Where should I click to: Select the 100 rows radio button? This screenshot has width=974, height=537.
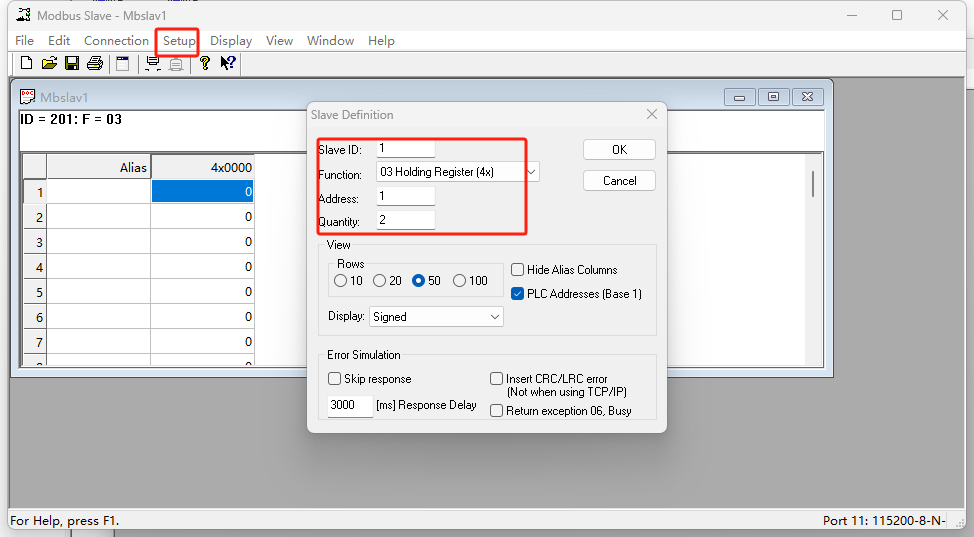(x=460, y=281)
